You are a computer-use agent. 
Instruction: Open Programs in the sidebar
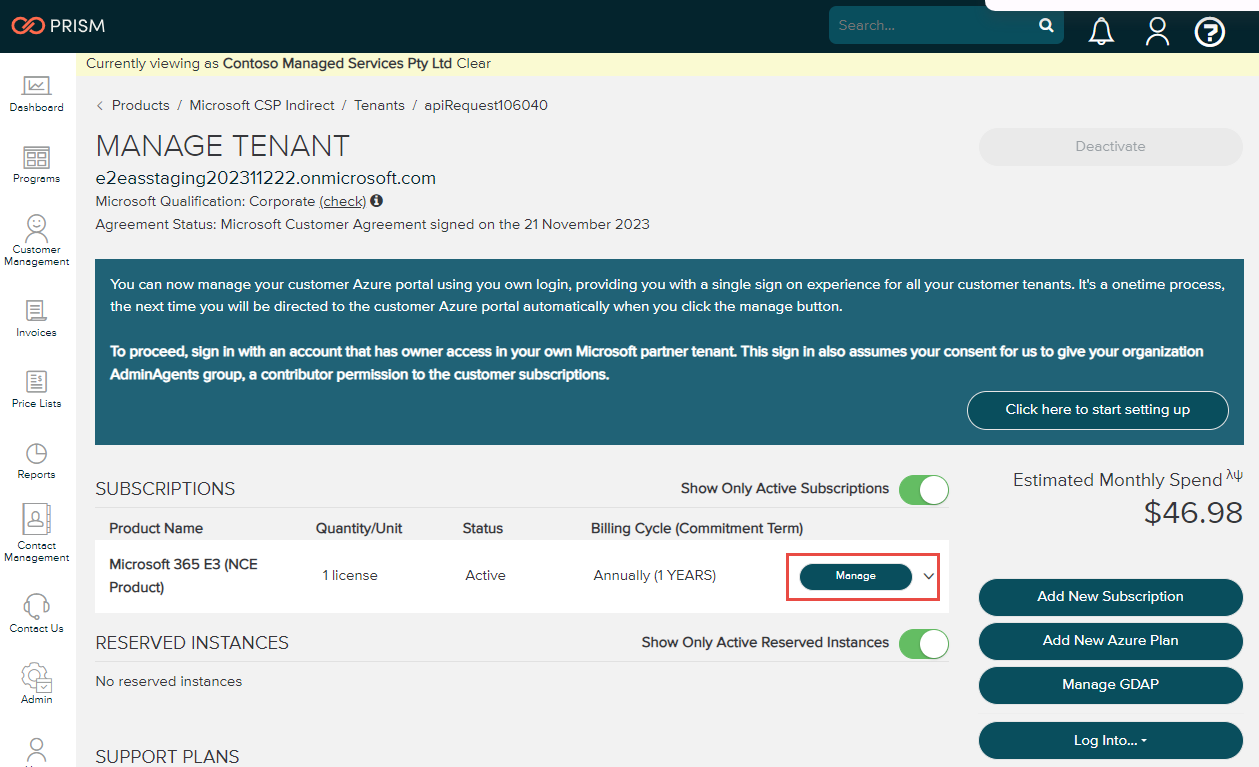click(37, 165)
